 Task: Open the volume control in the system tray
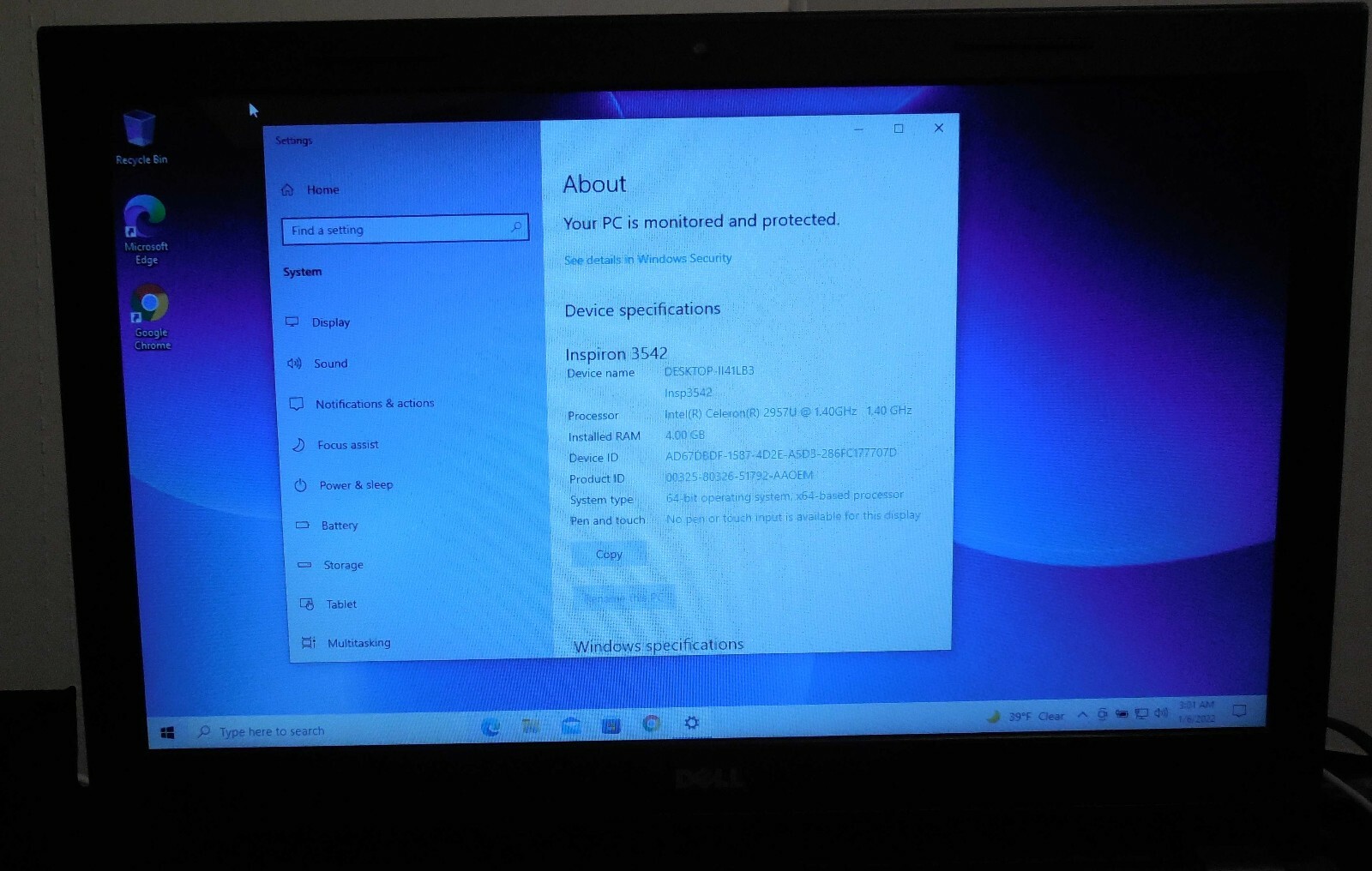pos(1161,712)
